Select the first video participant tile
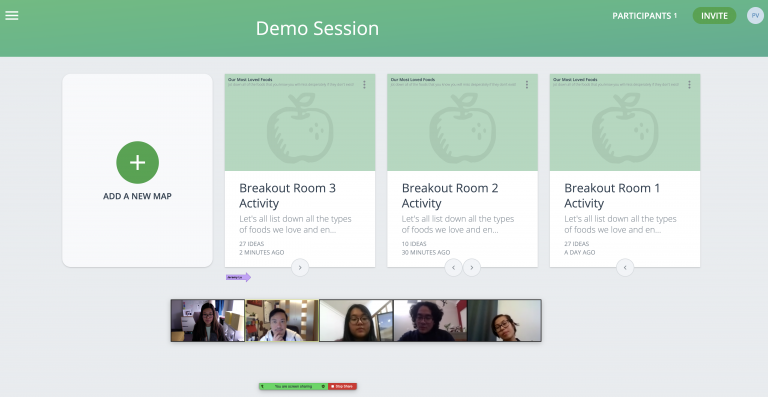The height and width of the screenshot is (397, 768). pyautogui.click(x=208, y=321)
